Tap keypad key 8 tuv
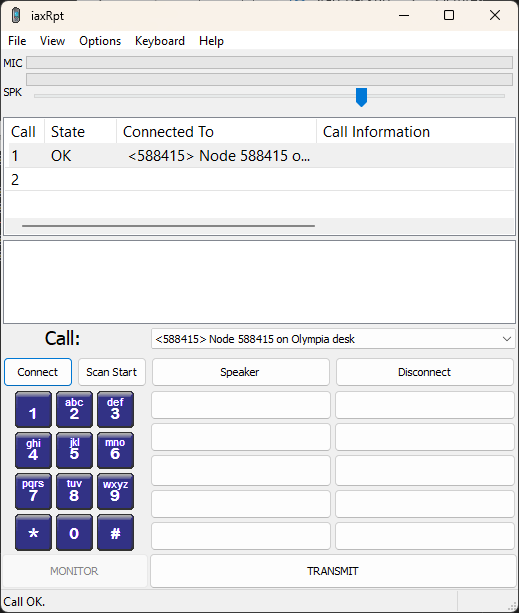Screen dimensions: 519x613 74,491
